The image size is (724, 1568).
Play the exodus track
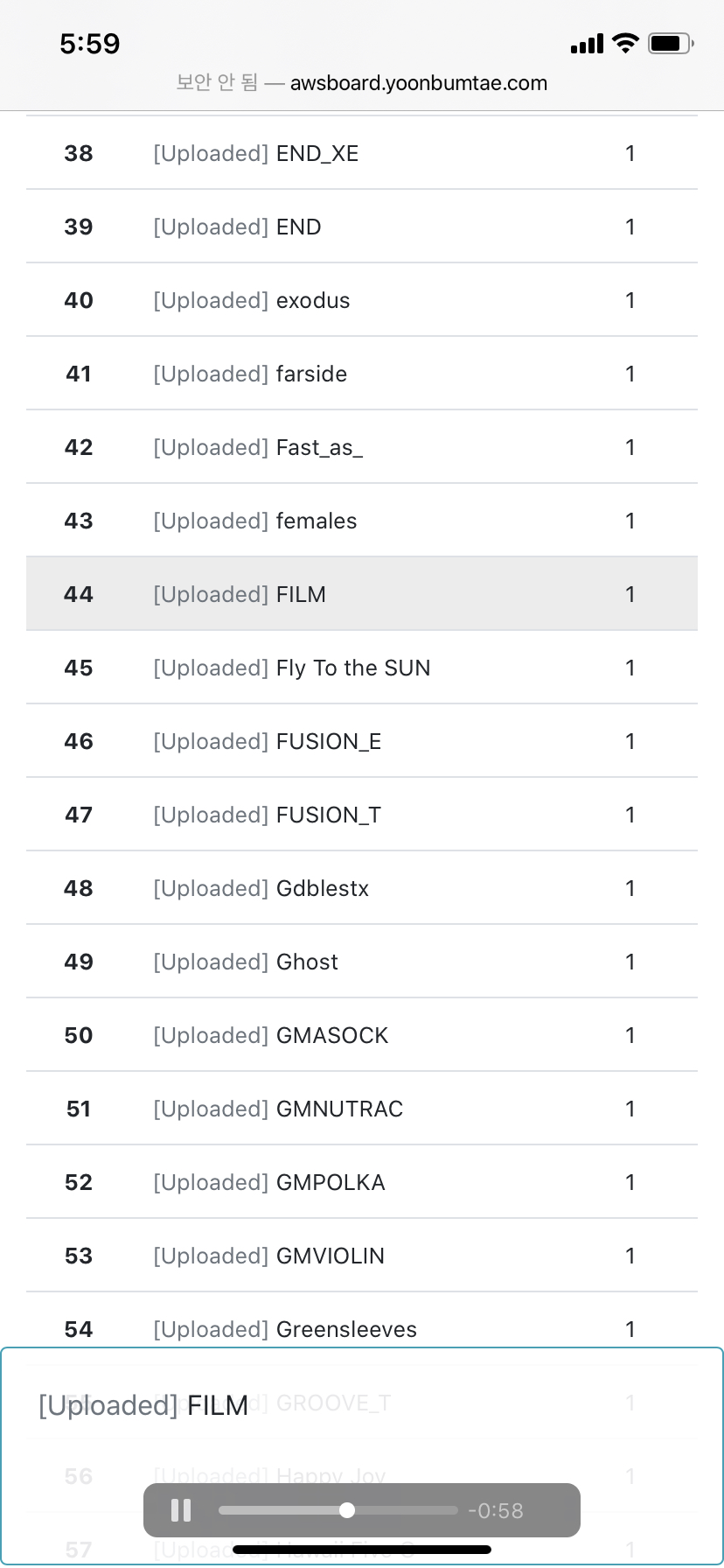[x=312, y=301]
